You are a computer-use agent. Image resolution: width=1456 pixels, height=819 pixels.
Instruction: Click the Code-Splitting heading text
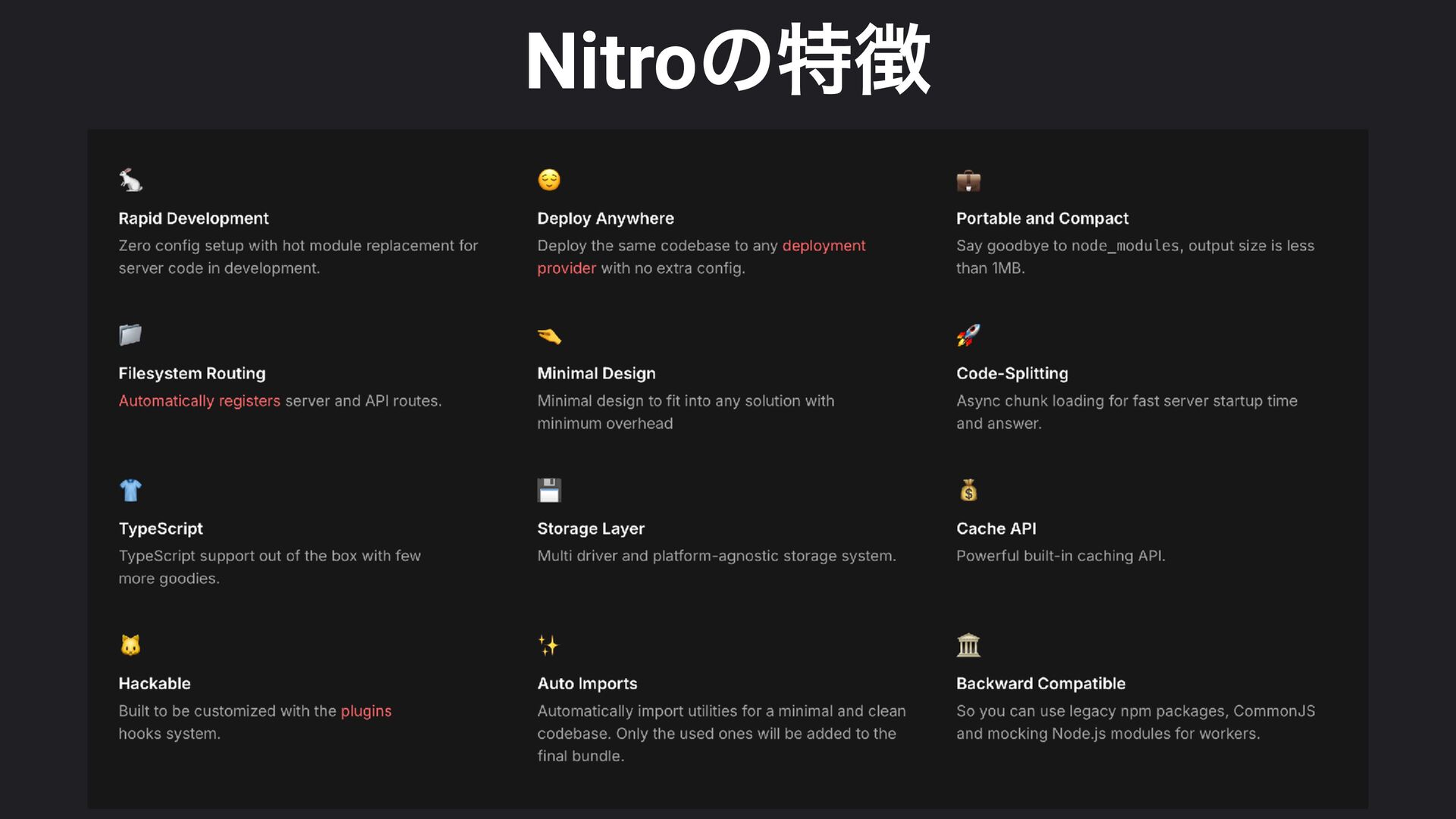click(x=1012, y=373)
